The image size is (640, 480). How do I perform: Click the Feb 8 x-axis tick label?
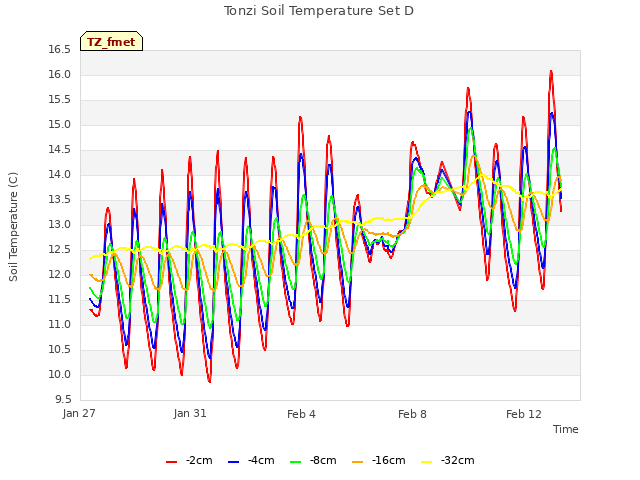412,414
